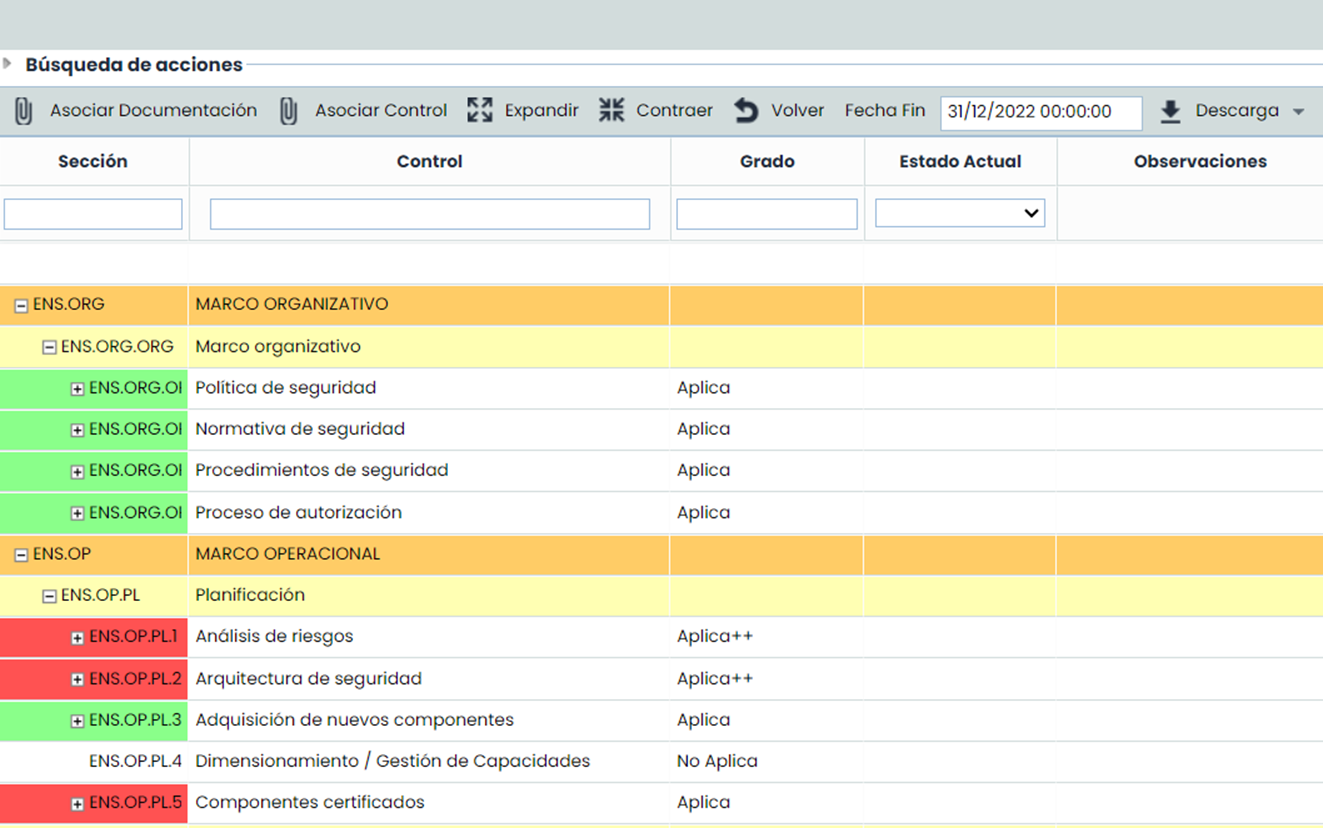Collapse the ENS.OP.PL Planificación node
The height and width of the screenshot is (828, 1323).
click(49, 597)
